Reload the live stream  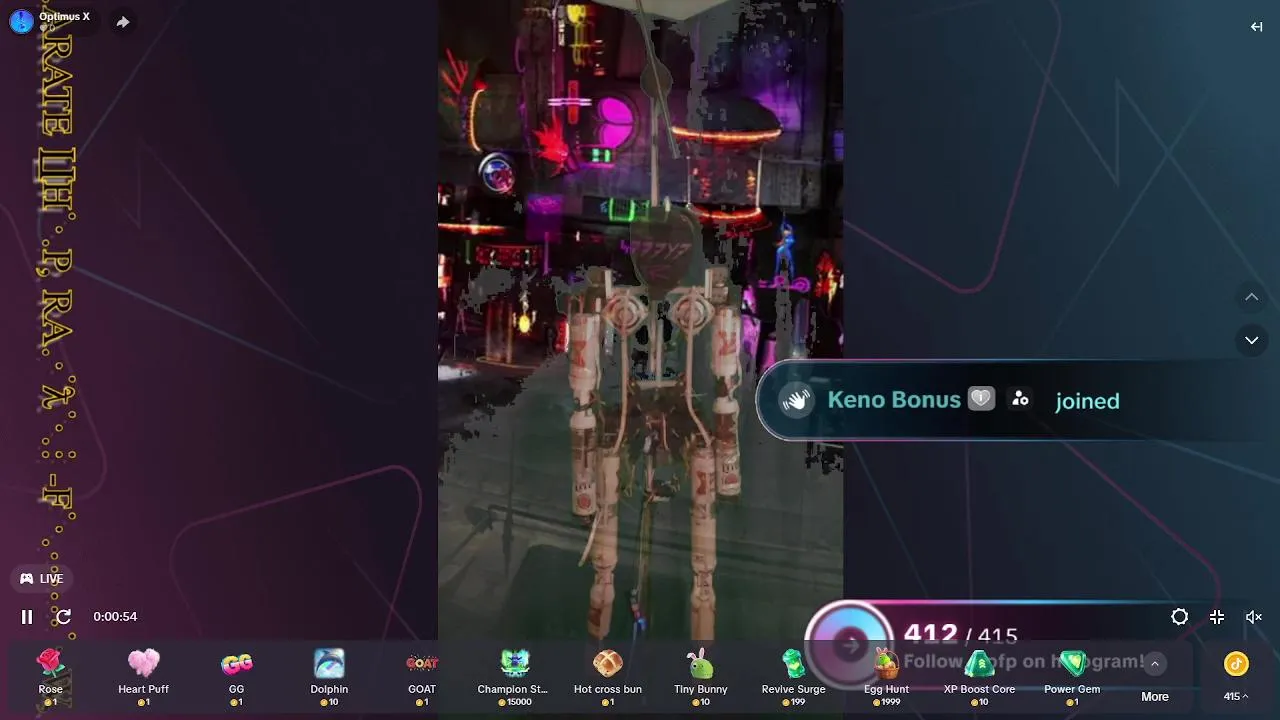pyautogui.click(x=63, y=617)
